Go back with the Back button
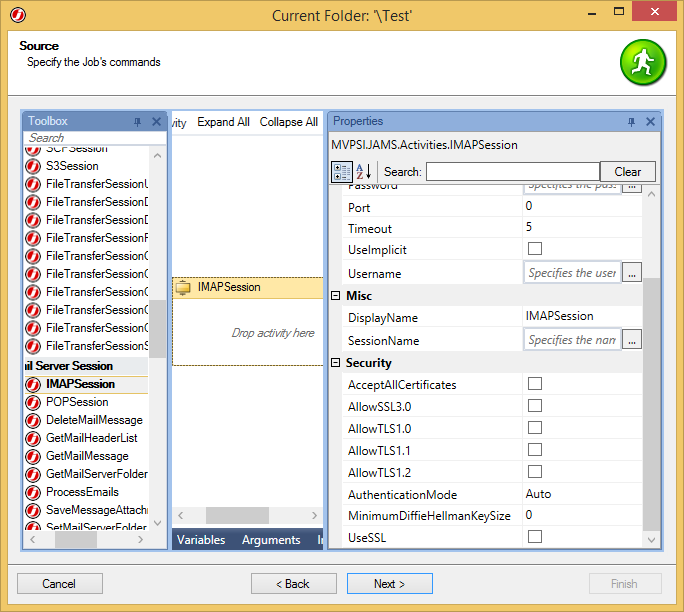 pos(294,584)
